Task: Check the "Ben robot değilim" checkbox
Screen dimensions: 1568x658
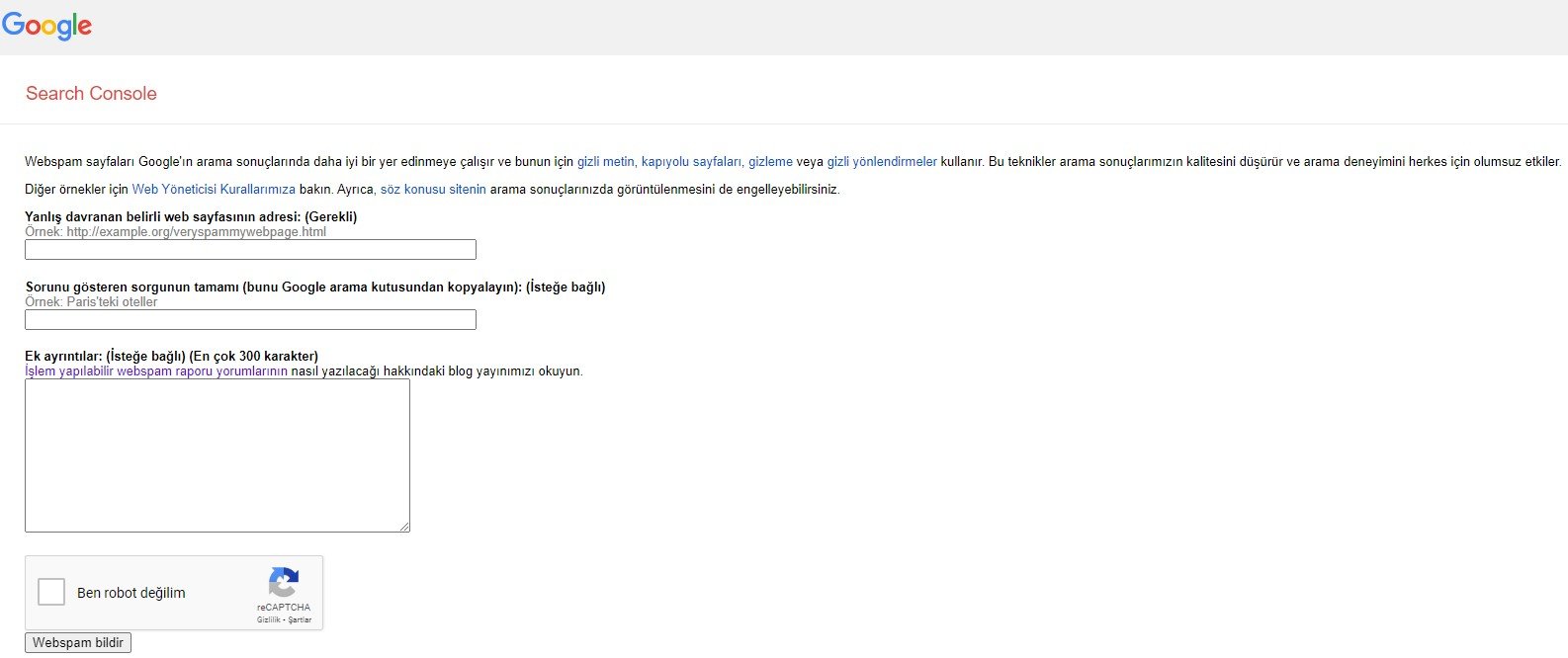Action: point(51,592)
